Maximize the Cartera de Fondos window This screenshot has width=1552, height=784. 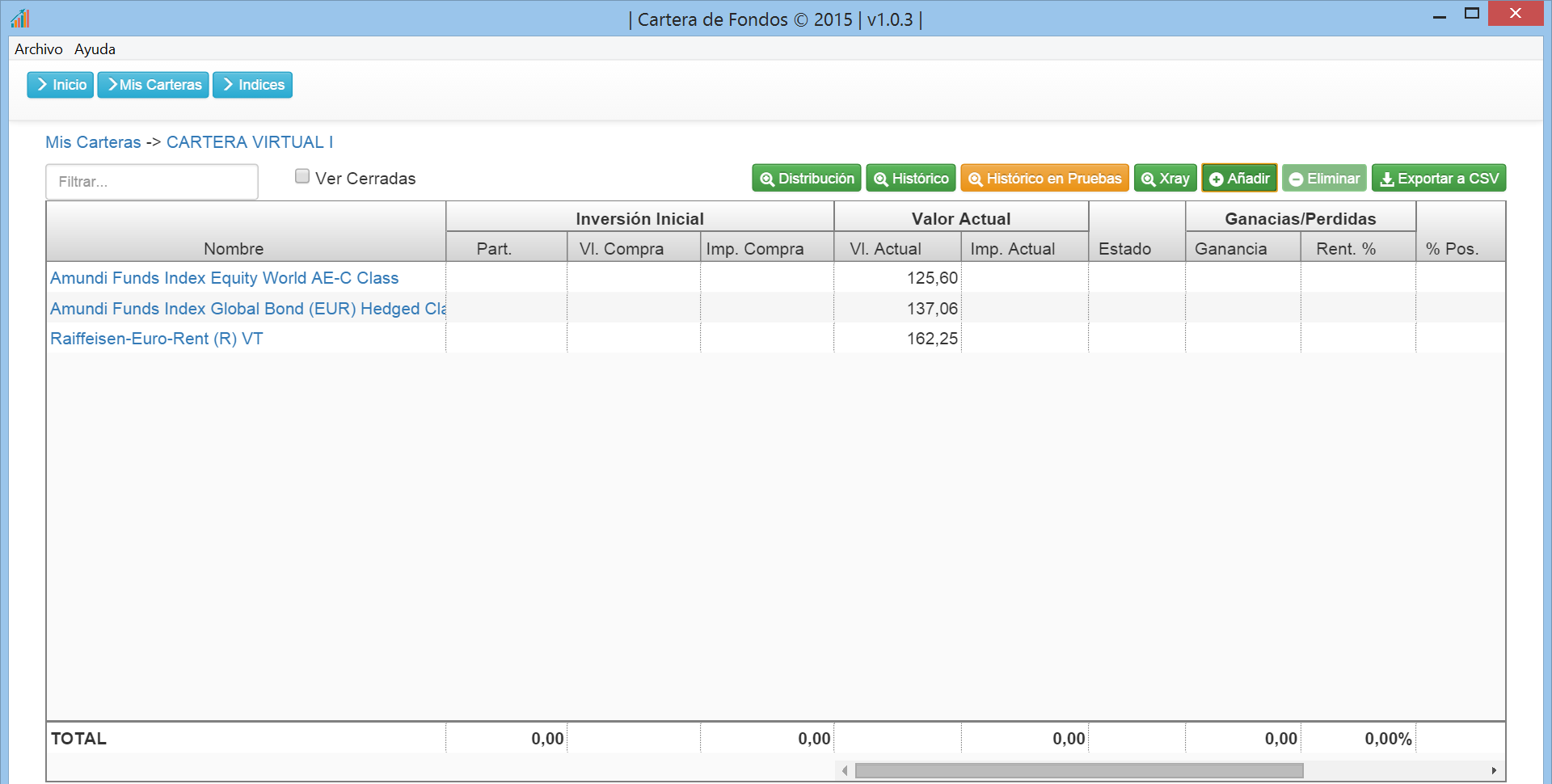click(x=1472, y=14)
